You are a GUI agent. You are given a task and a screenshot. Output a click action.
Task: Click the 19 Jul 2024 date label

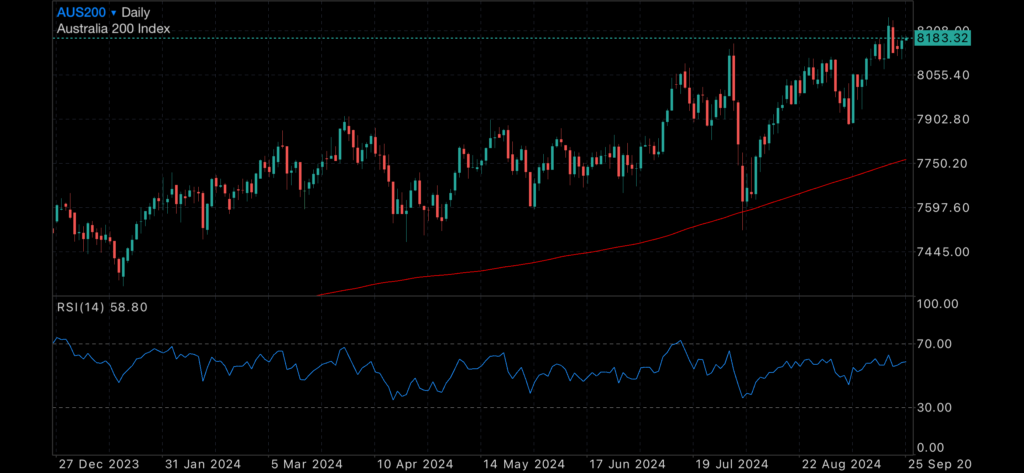(732, 464)
